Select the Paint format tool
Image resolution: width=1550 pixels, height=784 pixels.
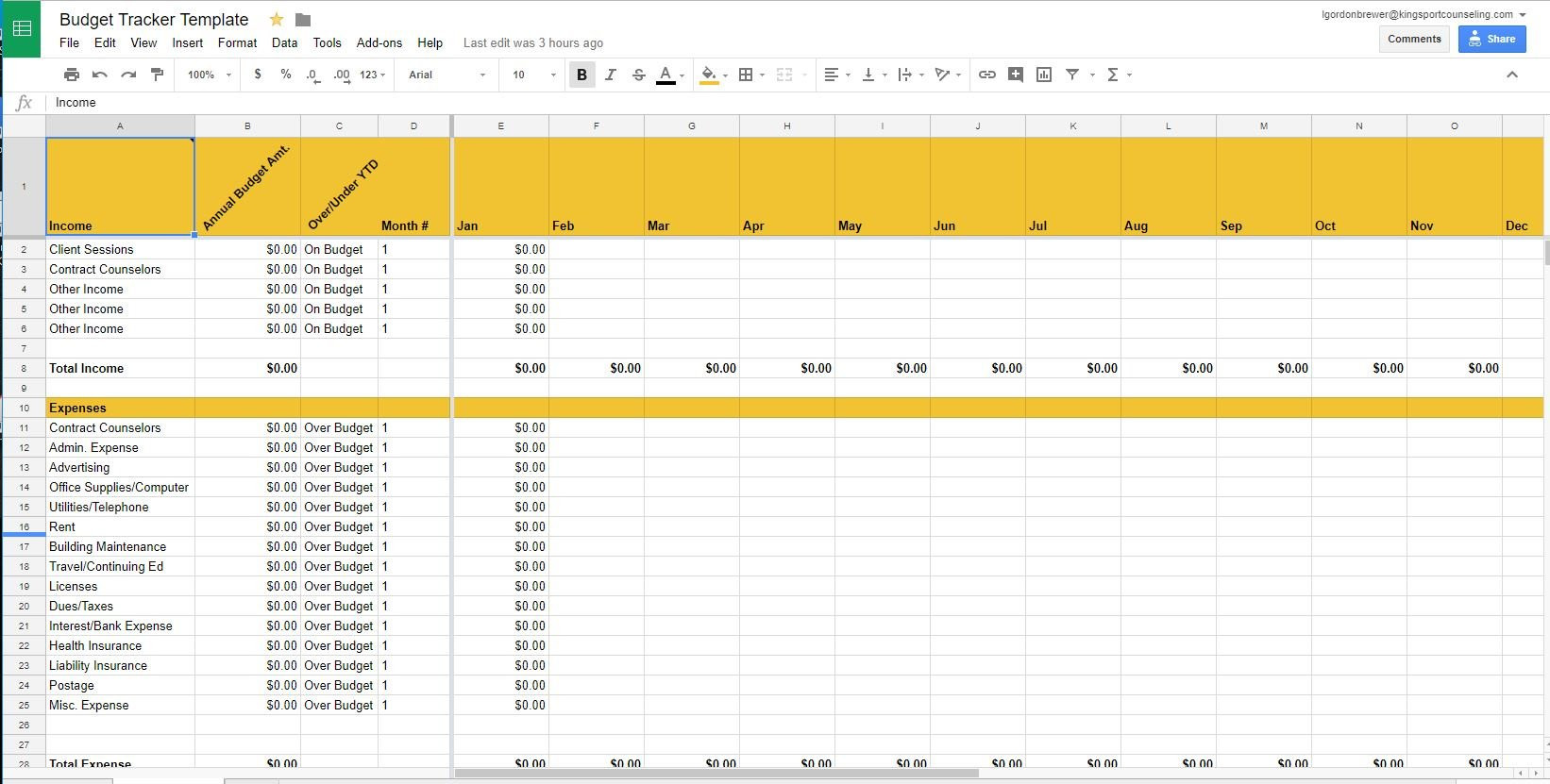point(157,75)
